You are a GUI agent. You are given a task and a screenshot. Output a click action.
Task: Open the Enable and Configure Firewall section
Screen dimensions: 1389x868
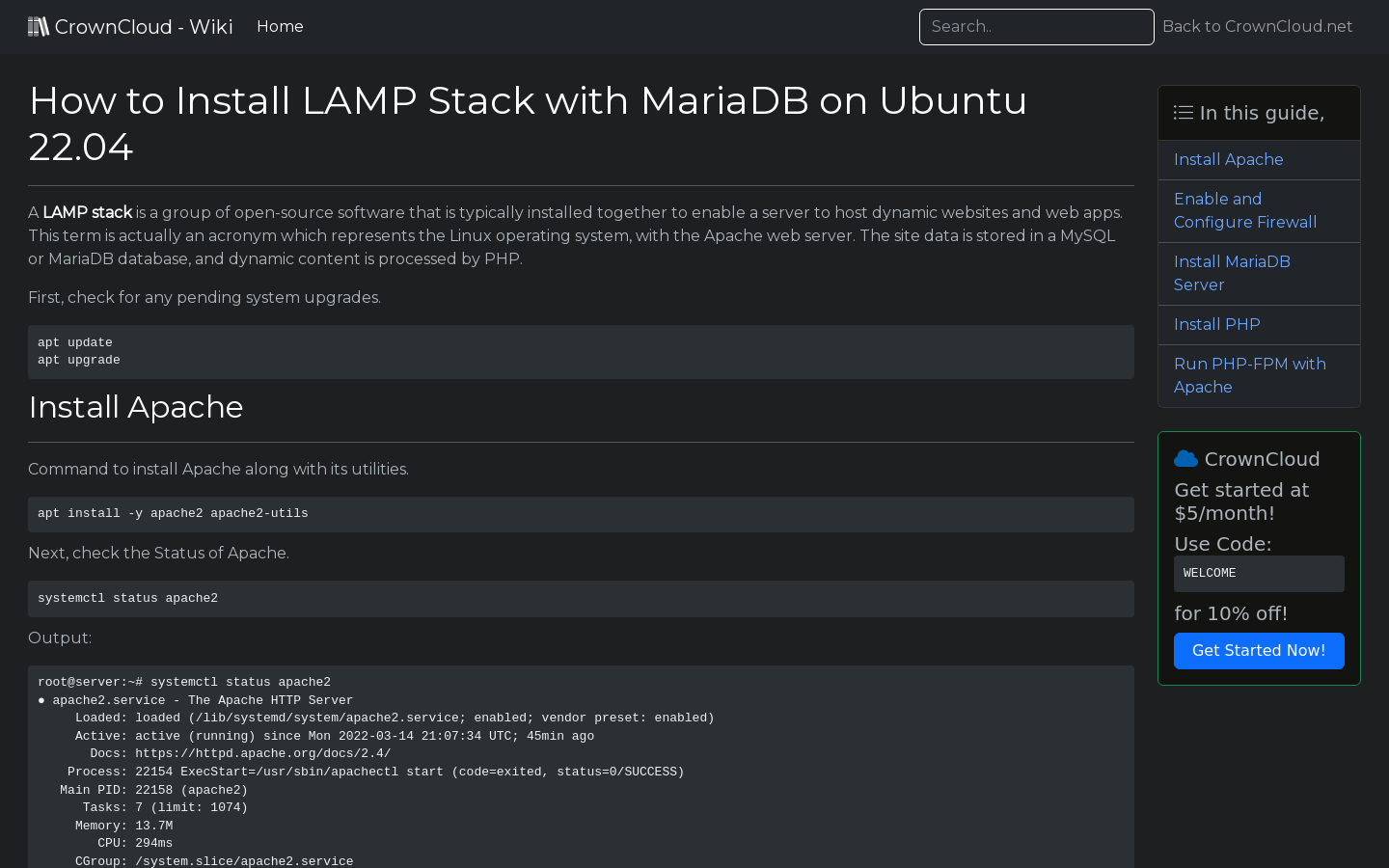pos(1244,210)
